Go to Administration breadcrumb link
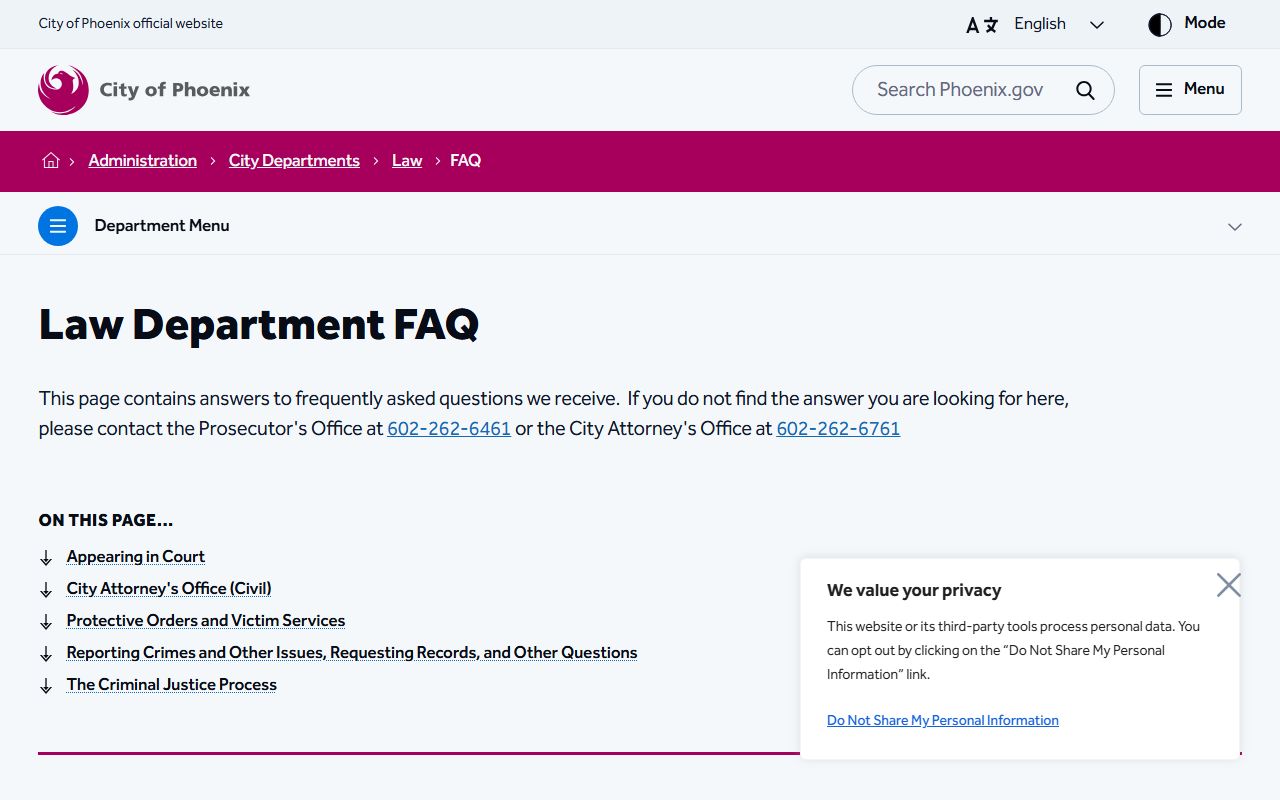 [x=143, y=160]
